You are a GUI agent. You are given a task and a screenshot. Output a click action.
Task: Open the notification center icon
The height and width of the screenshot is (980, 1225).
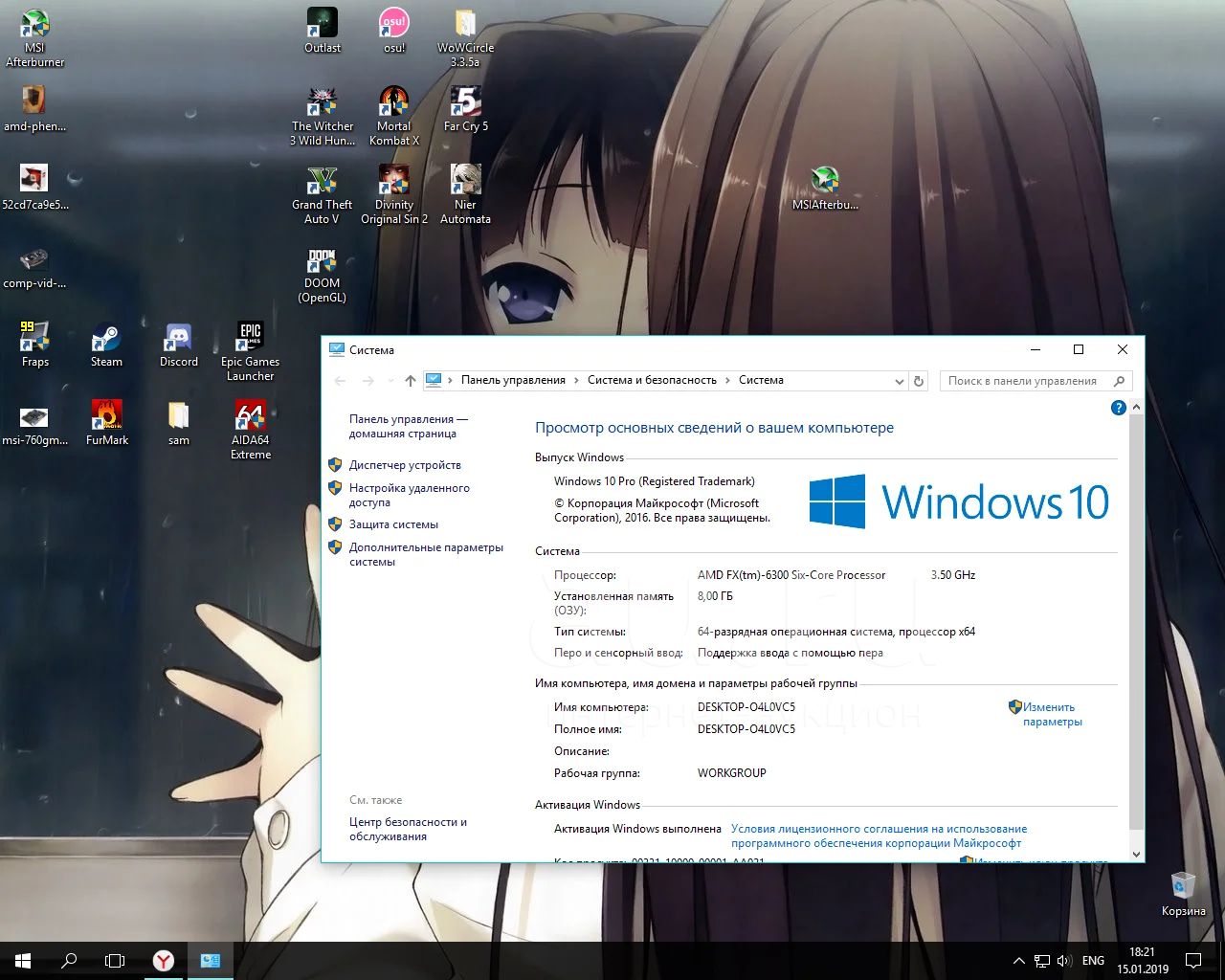[x=1193, y=960]
